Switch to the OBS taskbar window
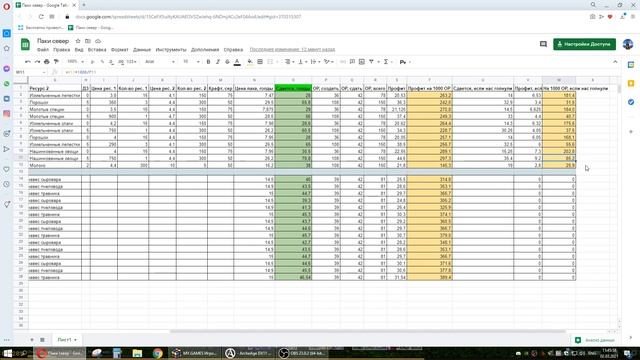 click(x=302, y=353)
